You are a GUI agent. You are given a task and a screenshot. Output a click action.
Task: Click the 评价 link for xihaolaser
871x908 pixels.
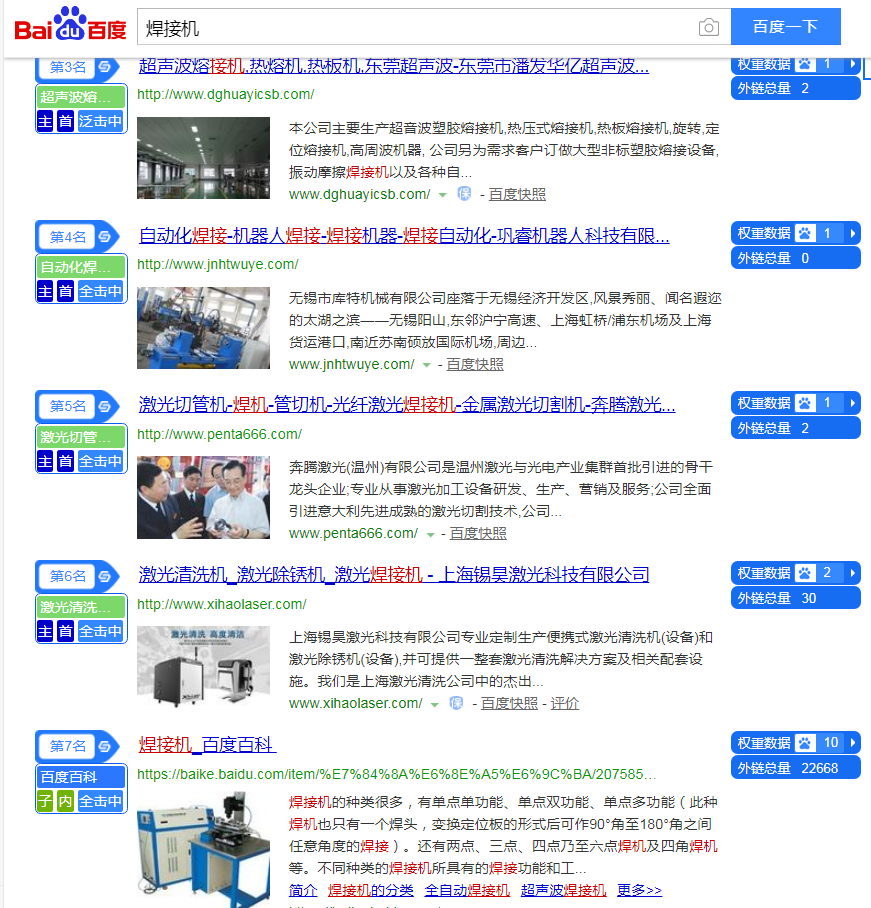coord(565,703)
